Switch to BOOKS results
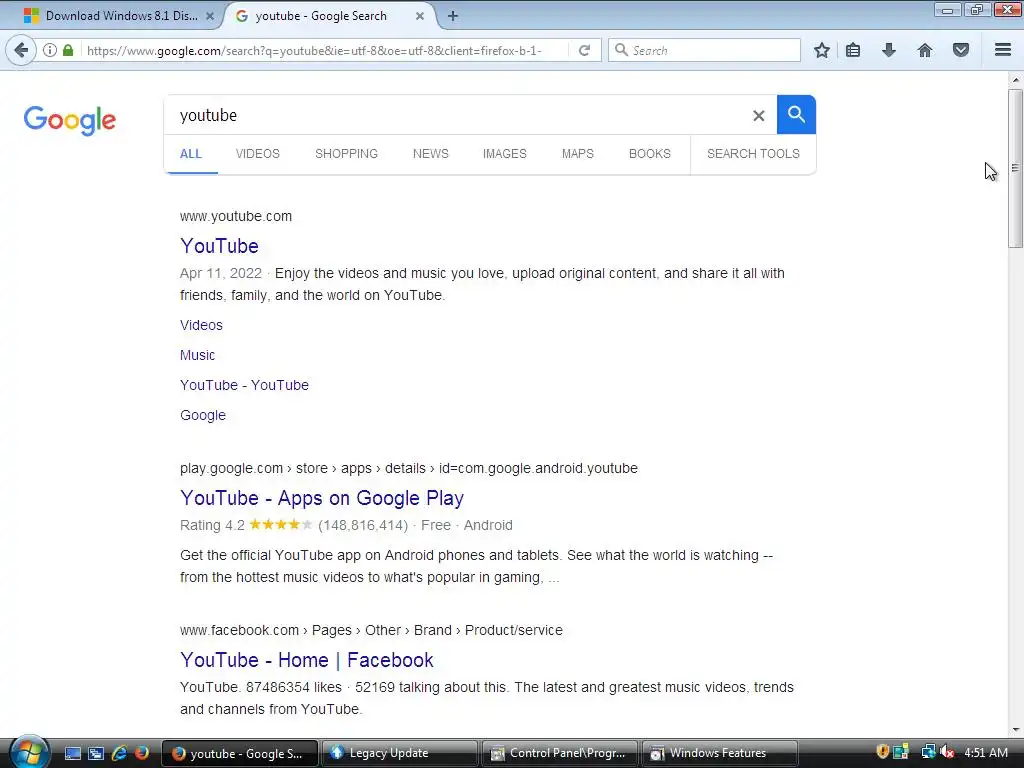The image size is (1024, 768). 649,153
